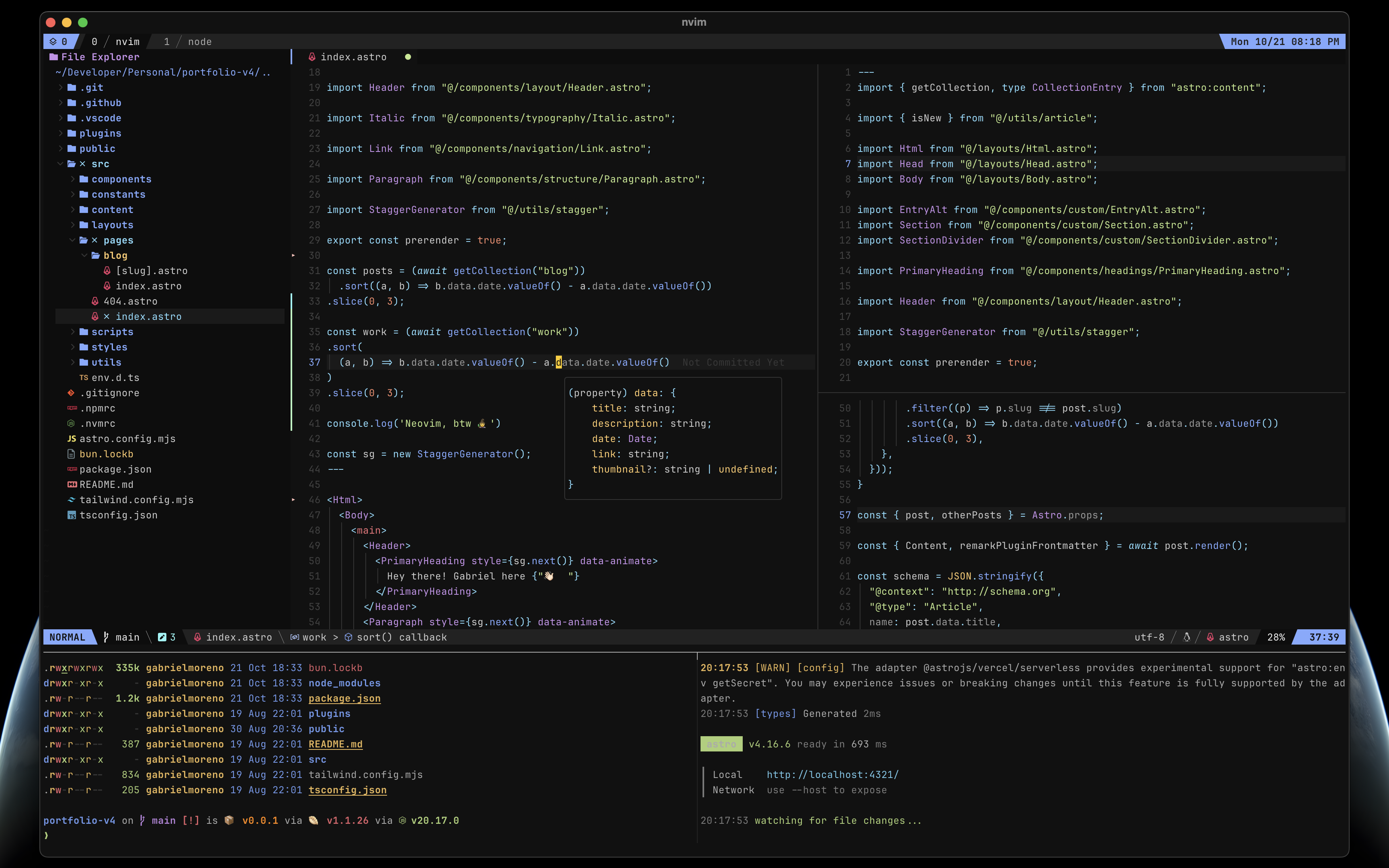Click the TS icon of env.d.ts
Image resolution: width=1389 pixels, height=868 pixels.
tap(84, 377)
